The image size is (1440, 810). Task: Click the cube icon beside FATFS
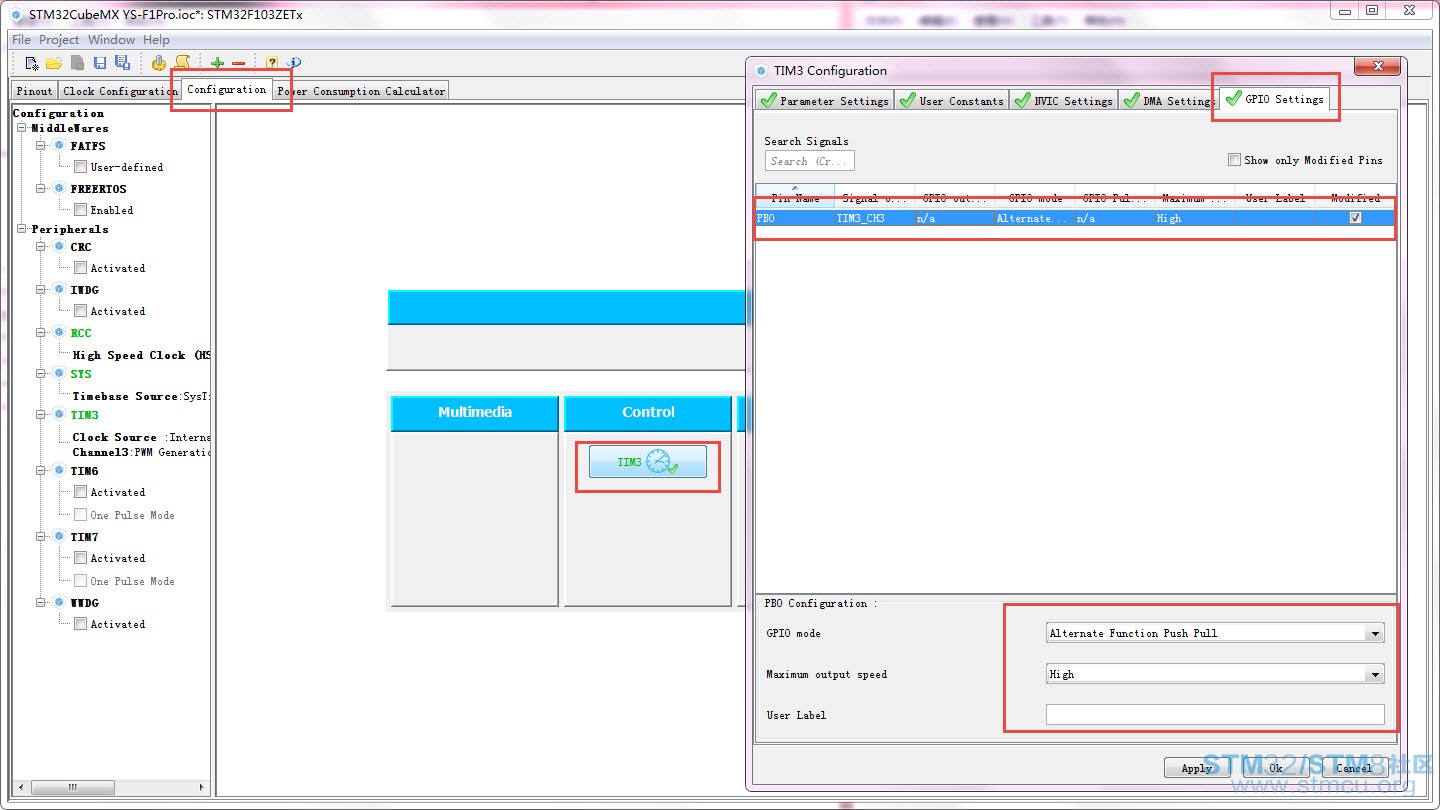click(59, 146)
